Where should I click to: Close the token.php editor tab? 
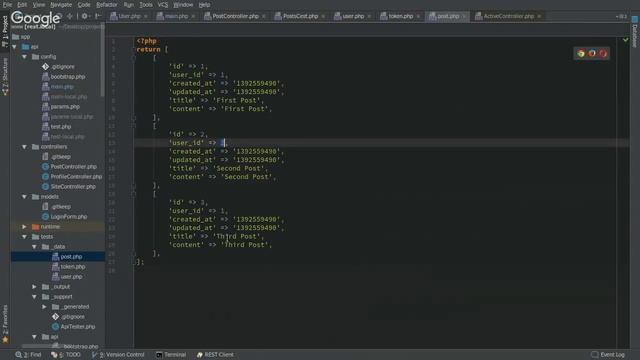[x=418, y=17]
